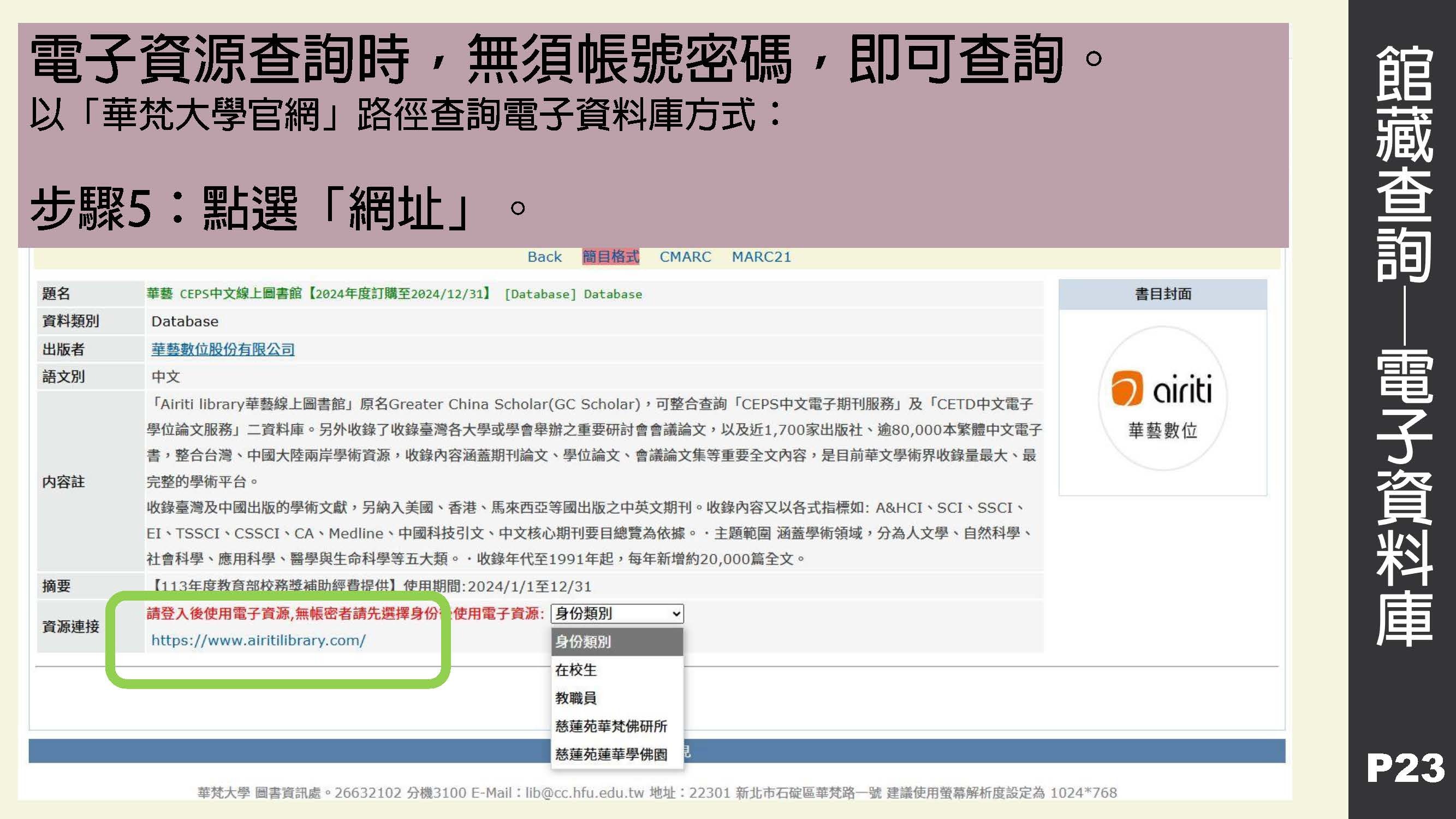Click the 資料類別 field label

click(70, 322)
